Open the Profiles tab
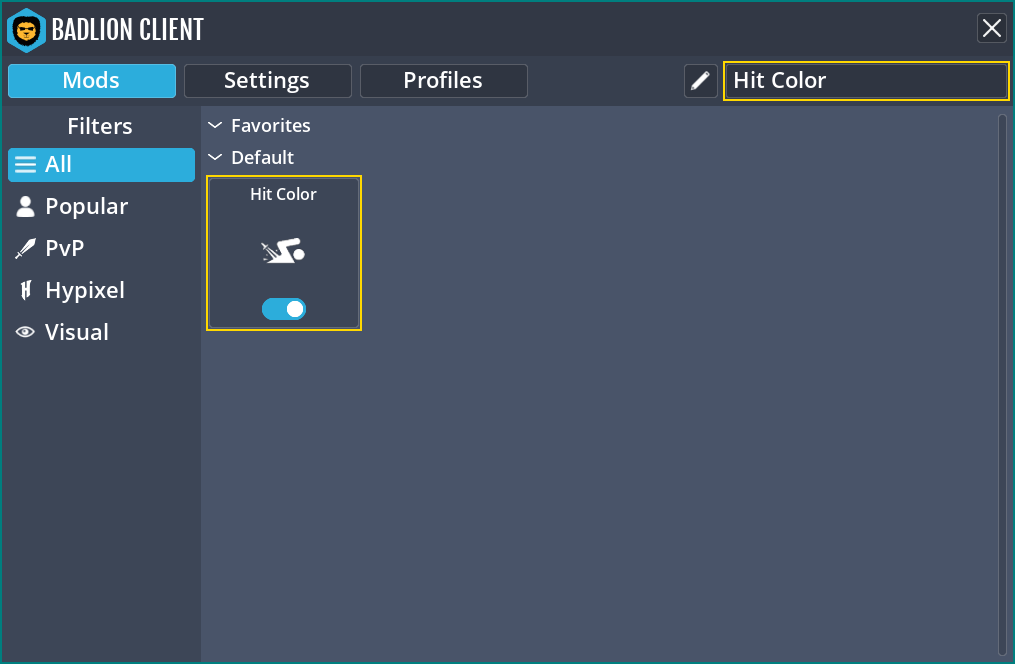This screenshot has height=664, width=1015. click(443, 81)
